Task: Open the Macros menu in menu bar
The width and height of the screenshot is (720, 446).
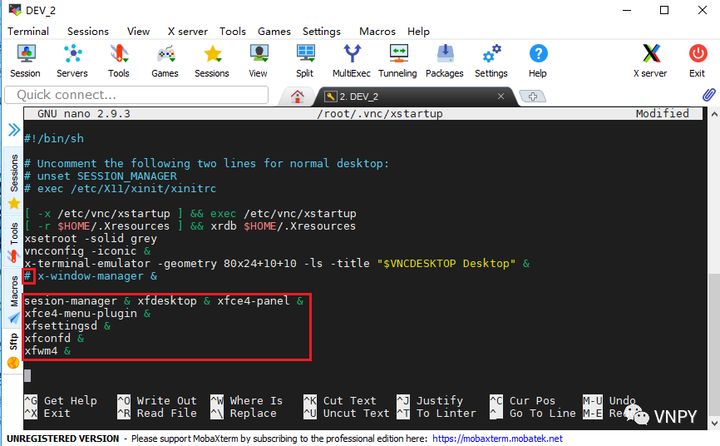Action: point(377,31)
